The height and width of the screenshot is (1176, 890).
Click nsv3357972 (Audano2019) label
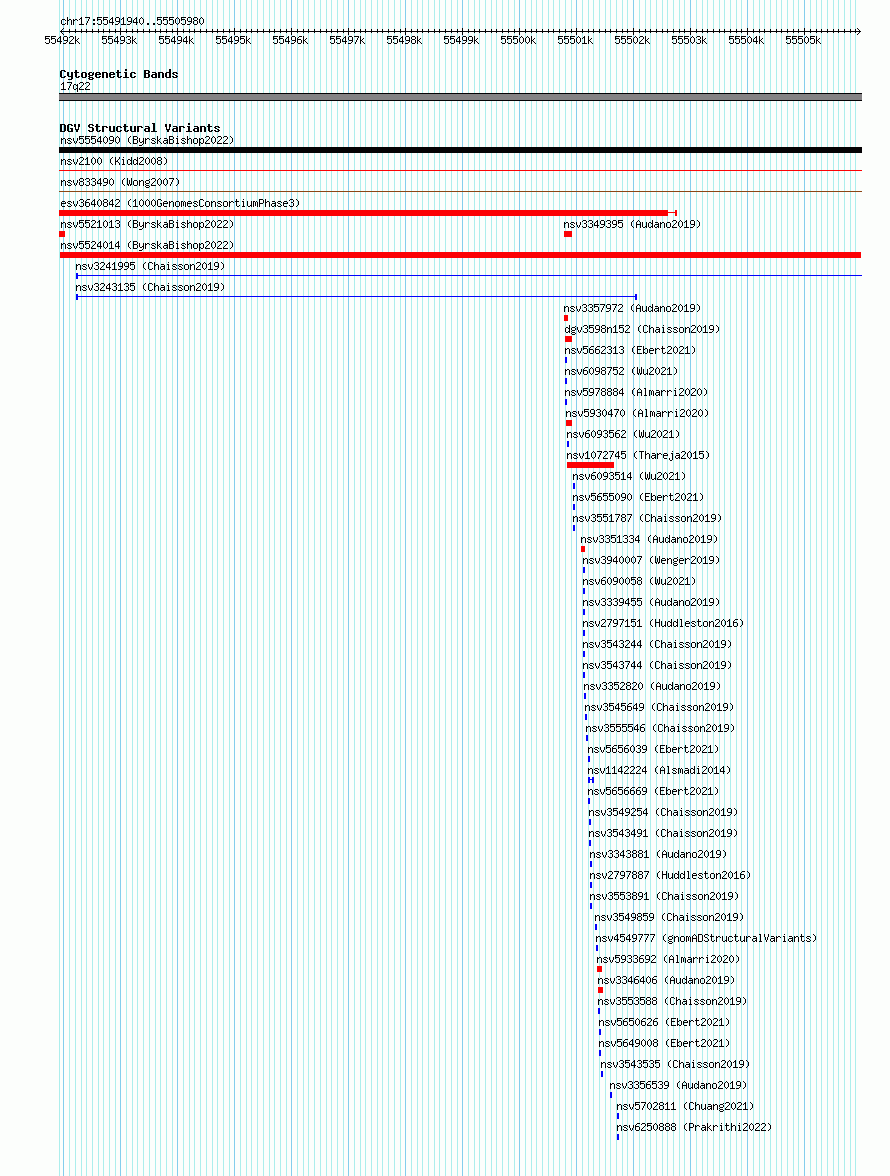(632, 308)
